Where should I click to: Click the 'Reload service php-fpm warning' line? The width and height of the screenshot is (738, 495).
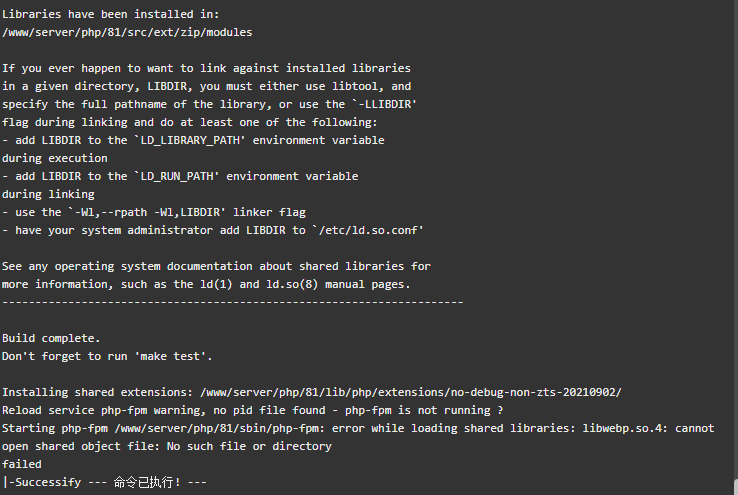point(252,410)
